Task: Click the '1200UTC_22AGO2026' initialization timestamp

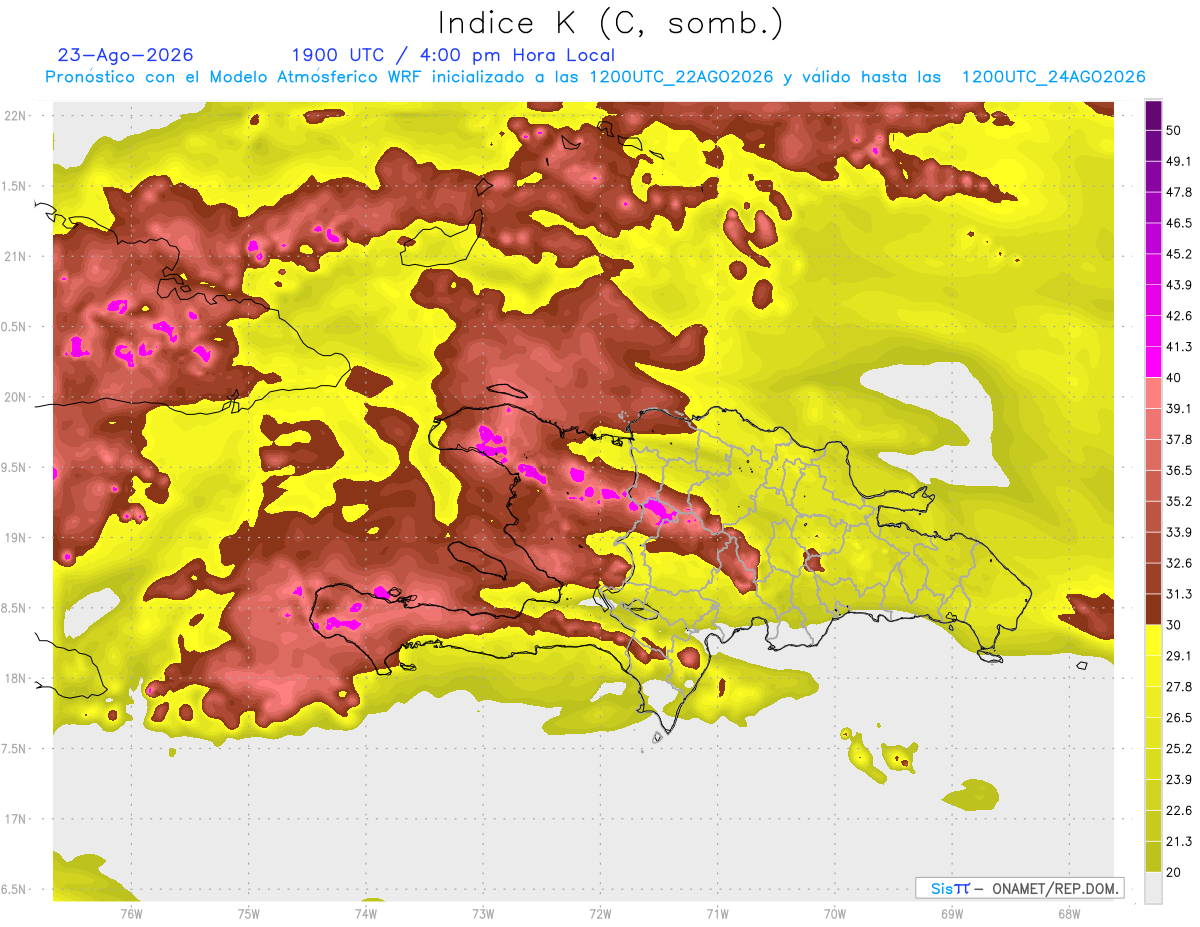Action: click(681, 77)
